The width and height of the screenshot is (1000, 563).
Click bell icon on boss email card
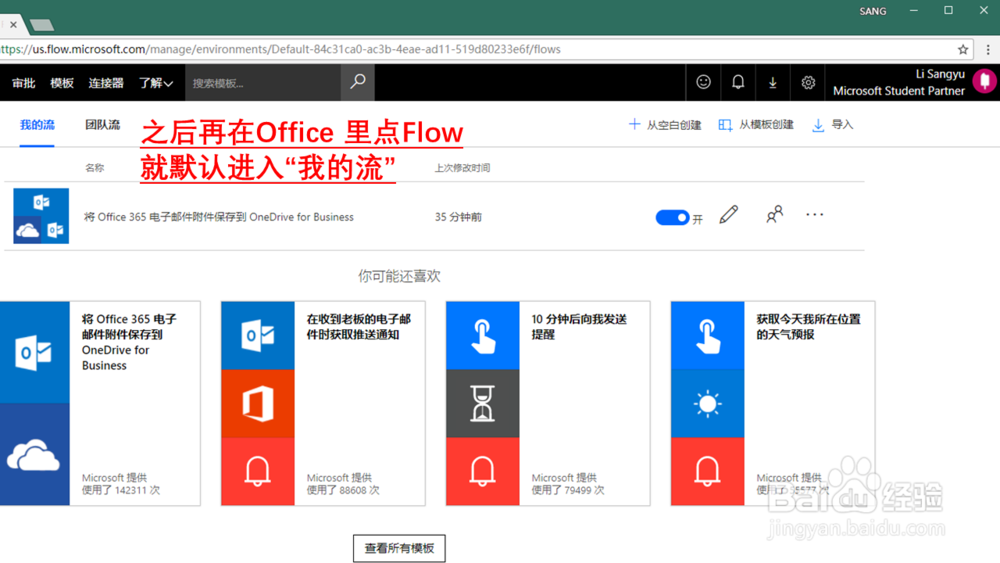(258, 472)
